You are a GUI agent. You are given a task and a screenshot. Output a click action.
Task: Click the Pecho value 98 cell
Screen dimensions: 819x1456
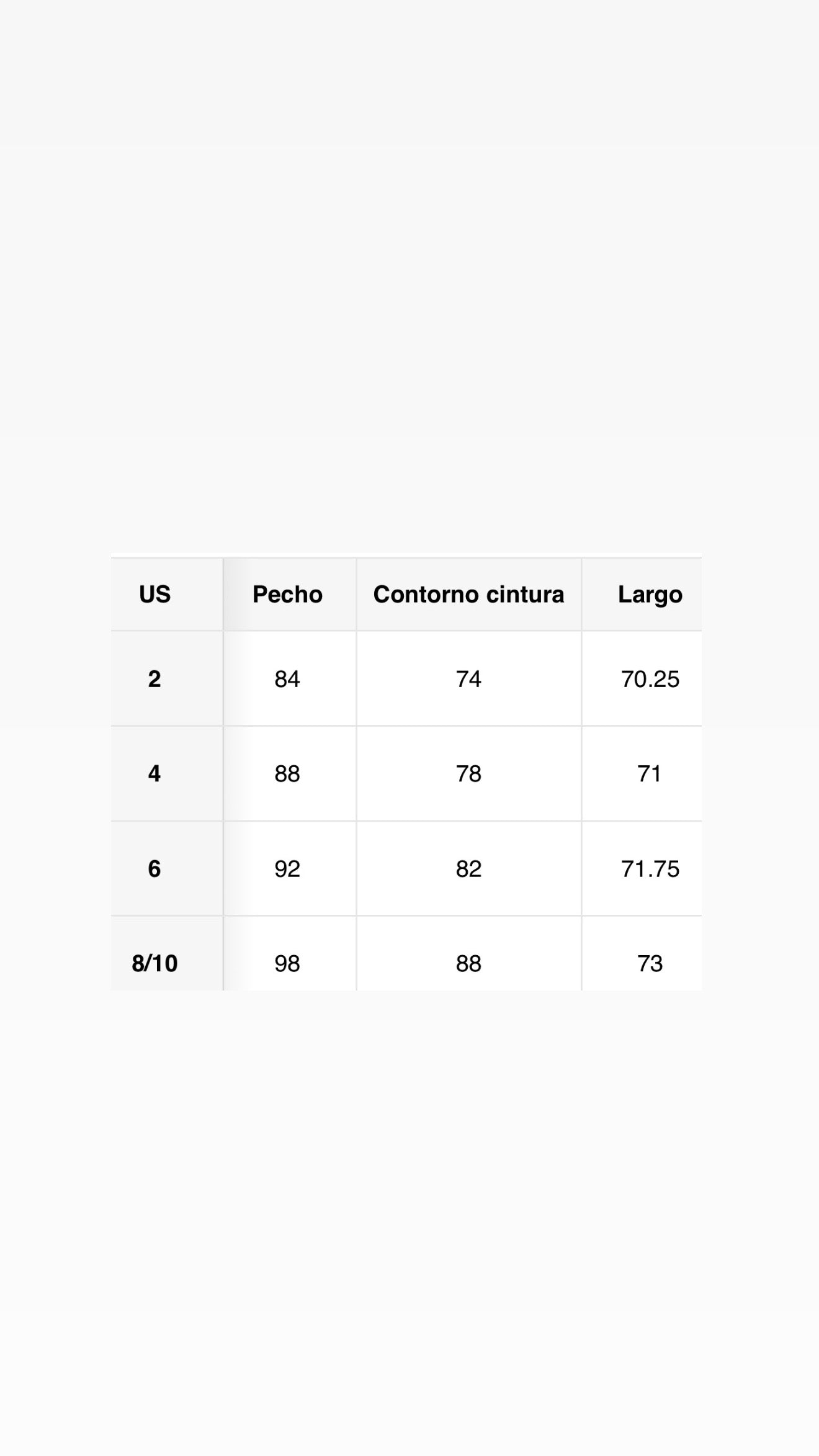click(x=287, y=963)
